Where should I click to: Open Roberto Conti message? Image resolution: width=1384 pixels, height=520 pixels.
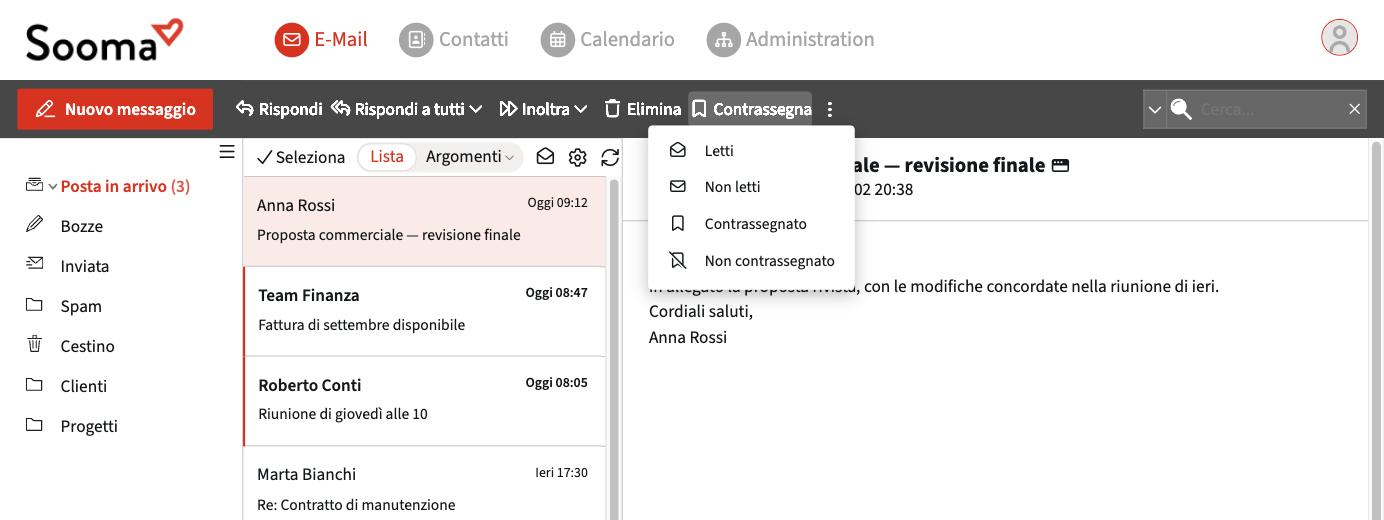(424, 400)
